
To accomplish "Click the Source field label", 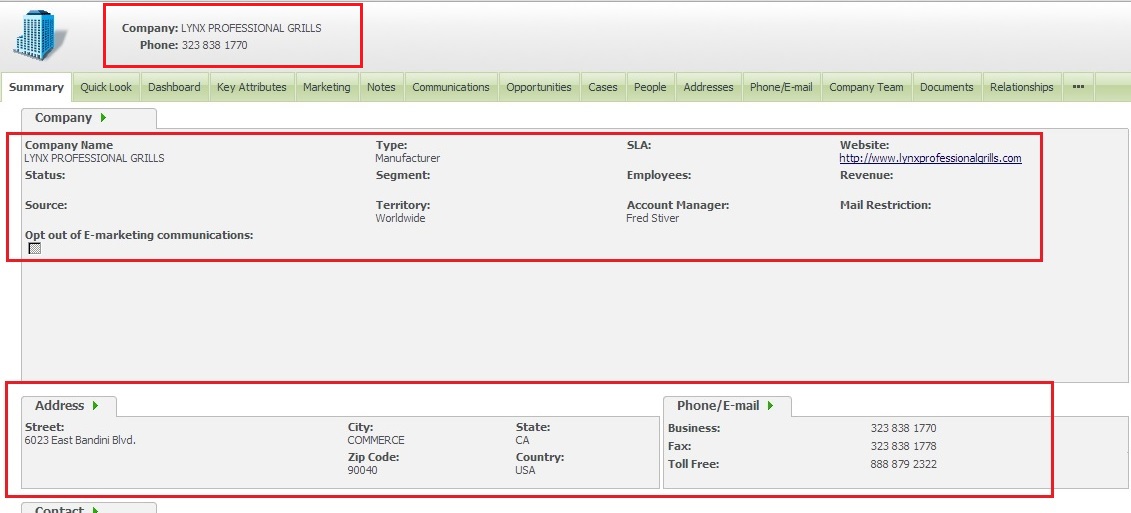I will (x=45, y=205).
